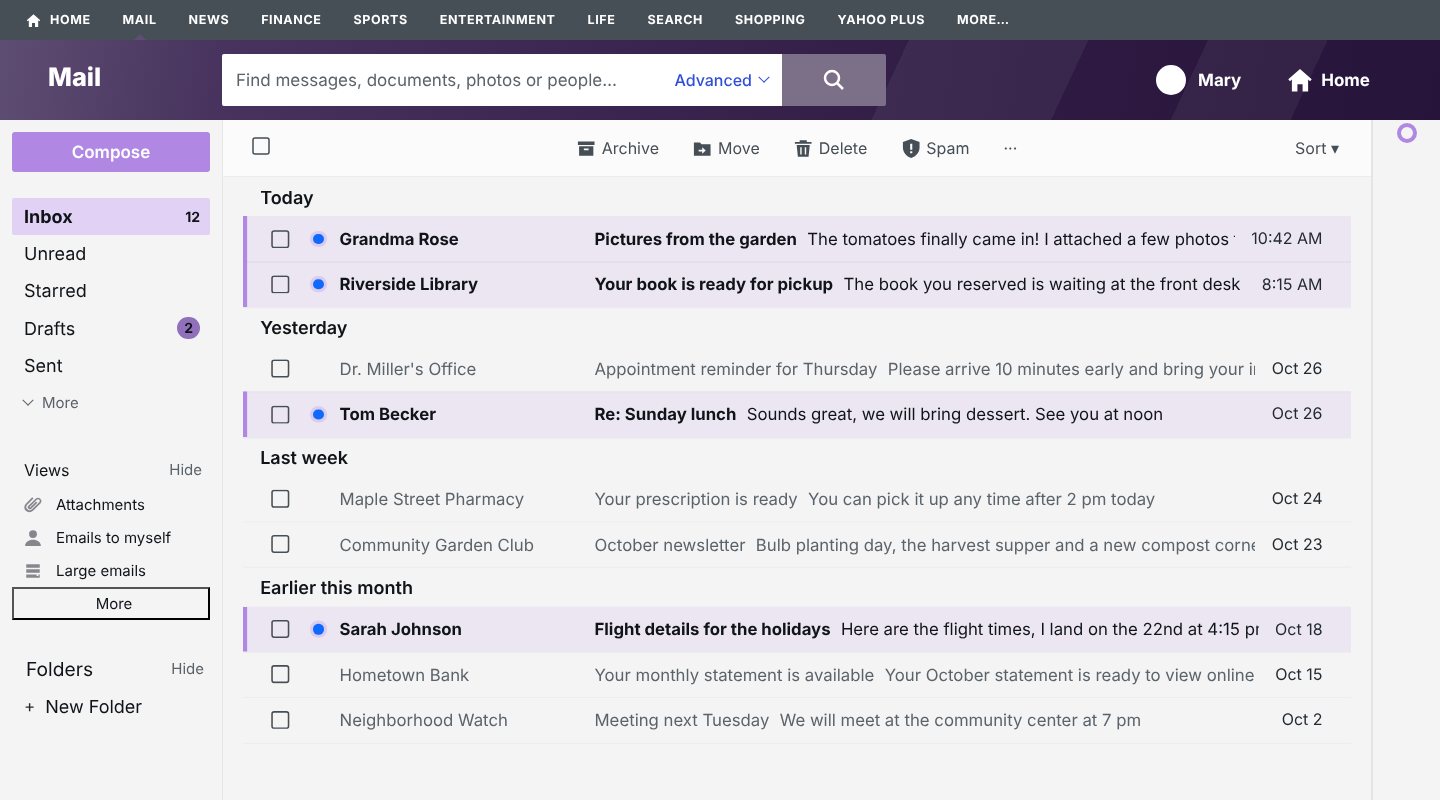Open MORE... in the top navigation

[982, 20]
